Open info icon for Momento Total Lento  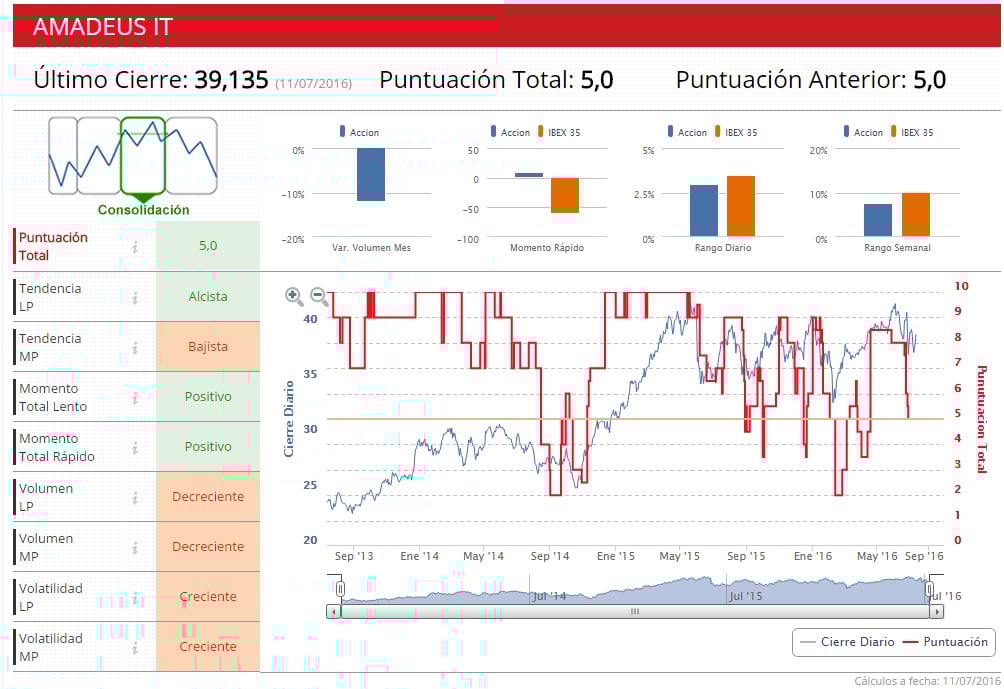coord(135,398)
